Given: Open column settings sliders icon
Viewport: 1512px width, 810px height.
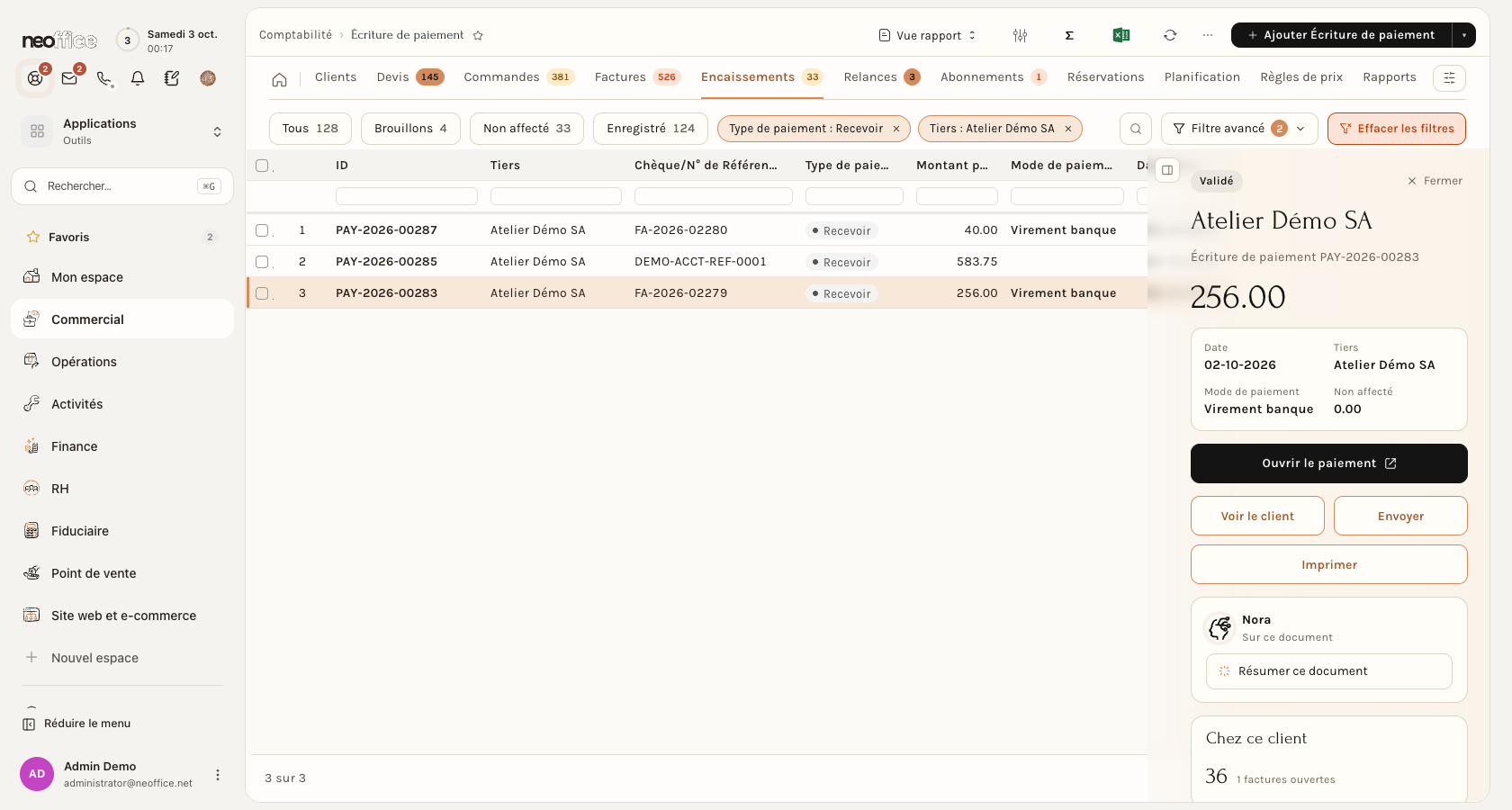Looking at the screenshot, I should click(1020, 35).
